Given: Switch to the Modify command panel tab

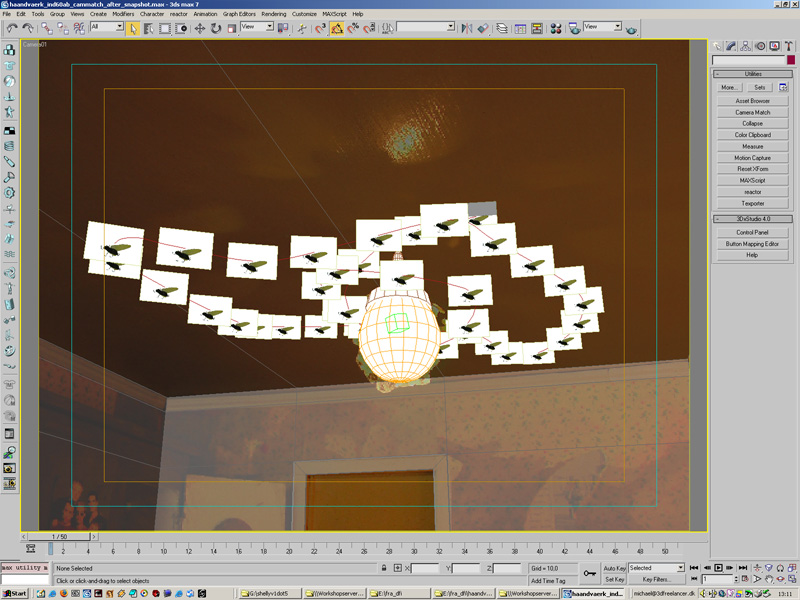Looking at the screenshot, I should point(731,46).
